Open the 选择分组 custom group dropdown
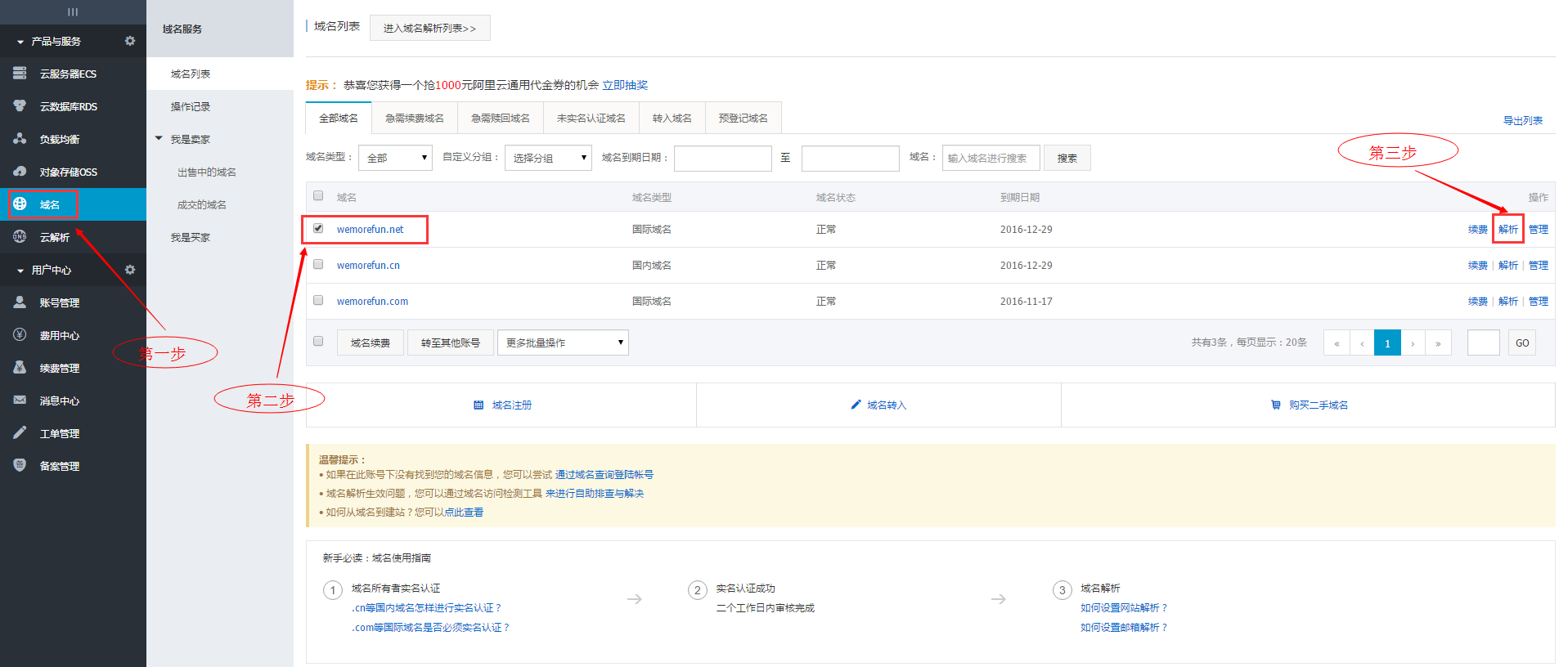Image resolution: width=1568 pixels, height=667 pixels. tap(548, 158)
